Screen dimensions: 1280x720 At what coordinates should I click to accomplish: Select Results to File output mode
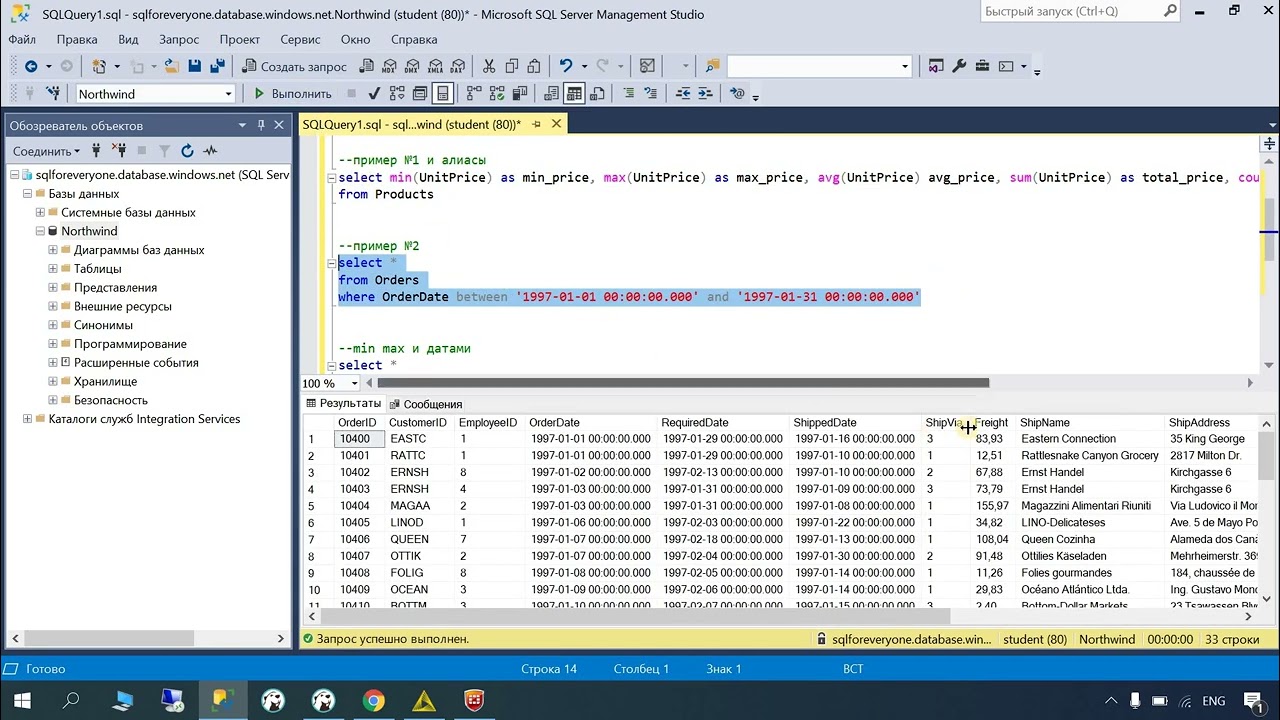click(x=597, y=94)
